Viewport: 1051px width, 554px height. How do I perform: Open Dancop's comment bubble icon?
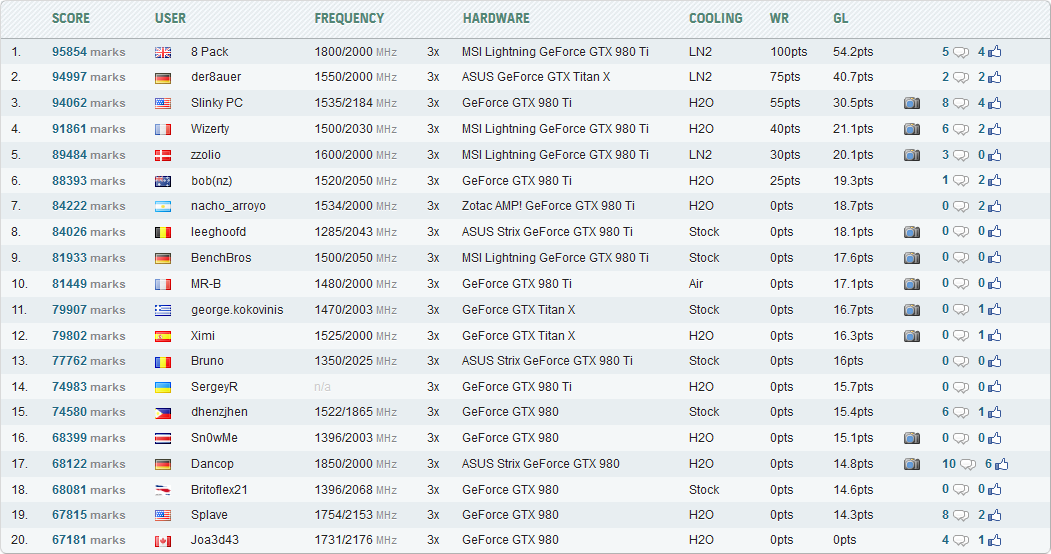click(968, 464)
